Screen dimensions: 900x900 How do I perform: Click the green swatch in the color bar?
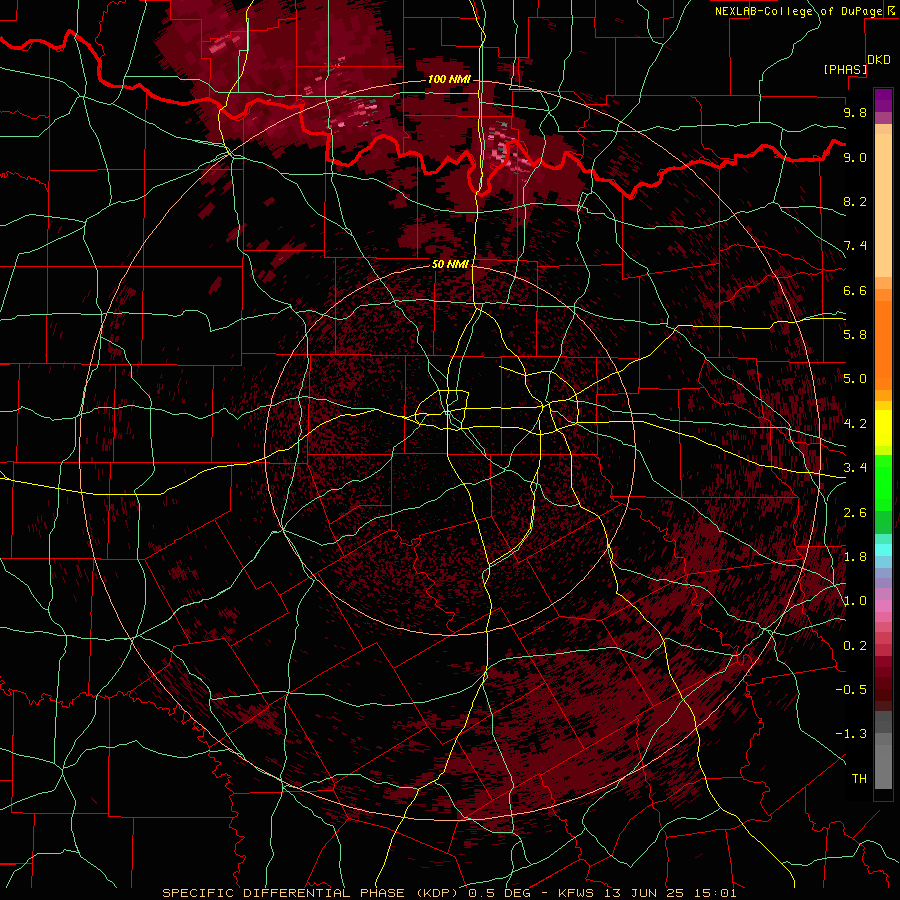coord(883,482)
